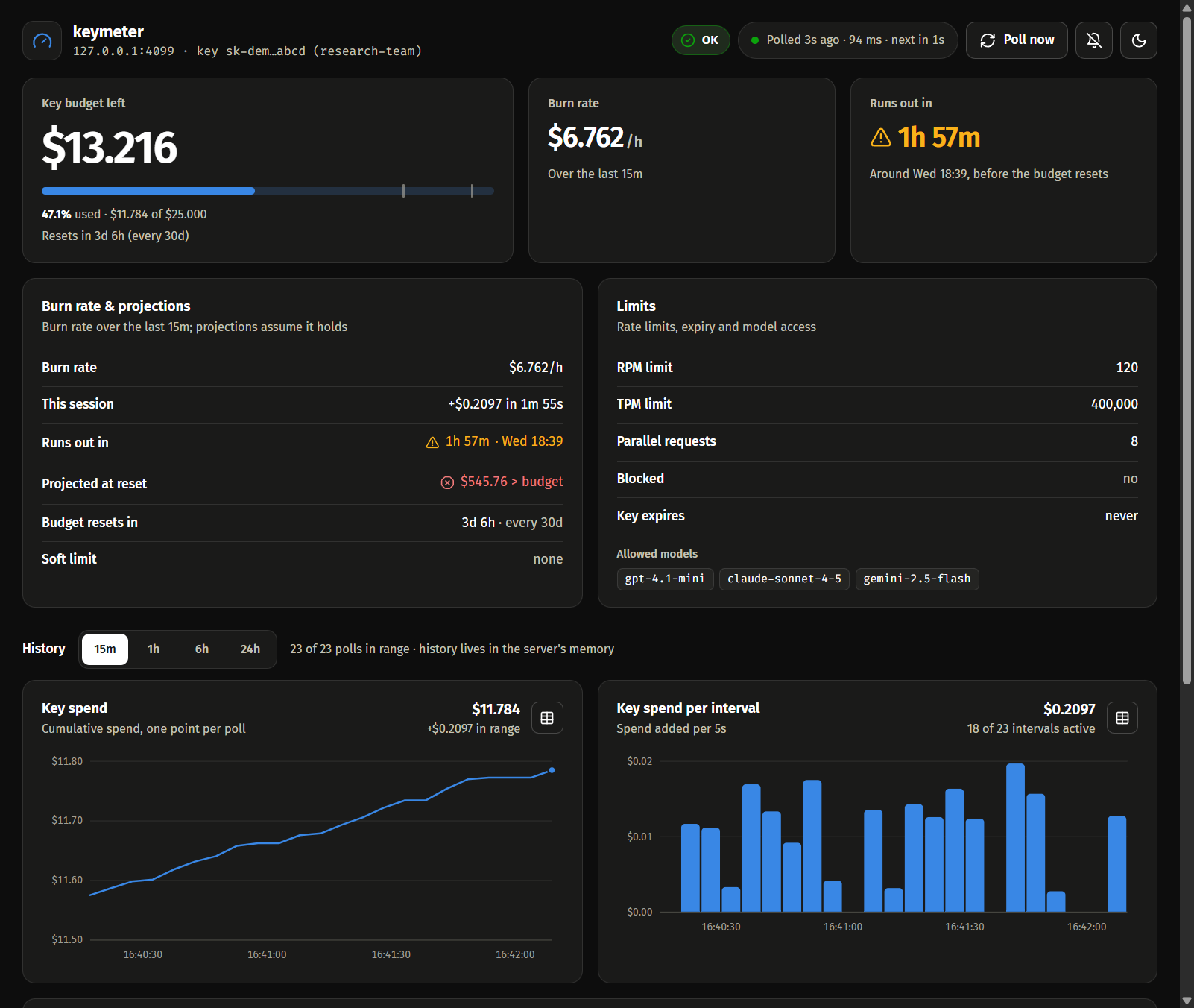Click the Key expires 'never' value
This screenshot has width=1194, height=1008.
coord(1121,516)
